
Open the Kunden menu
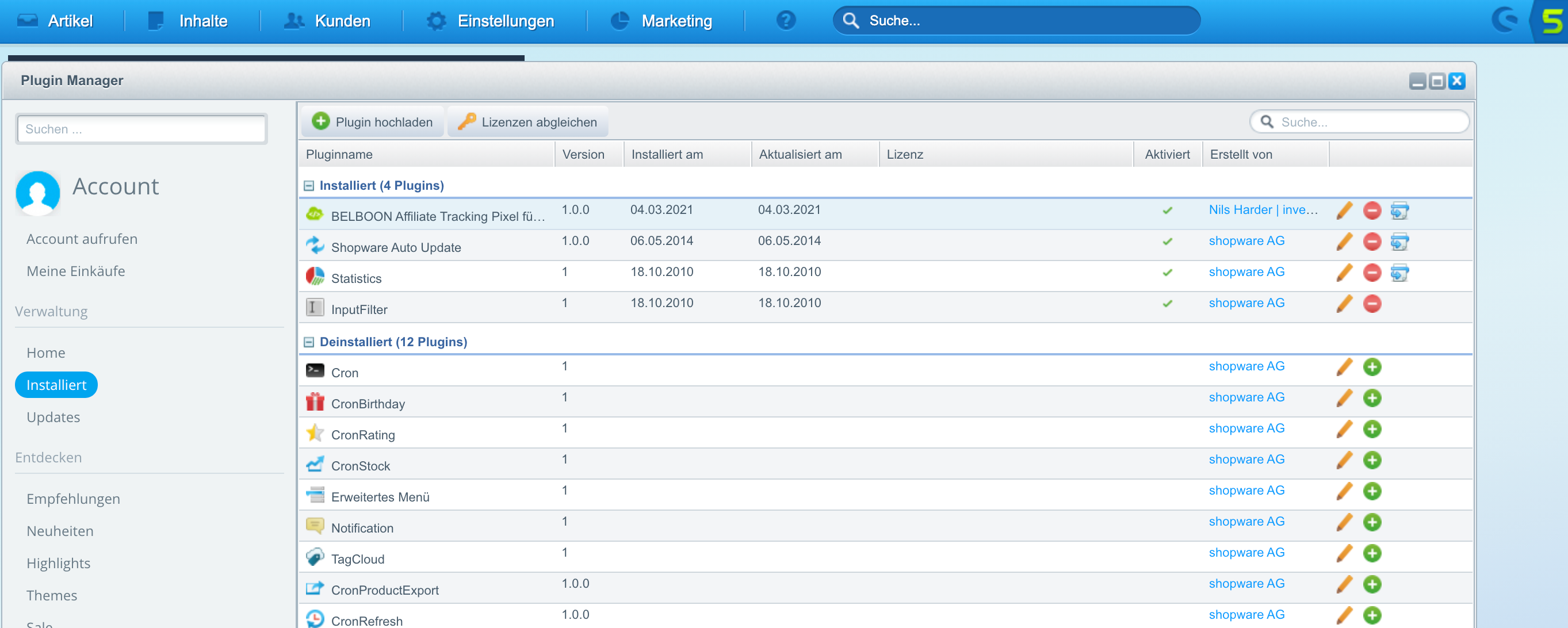click(x=327, y=21)
